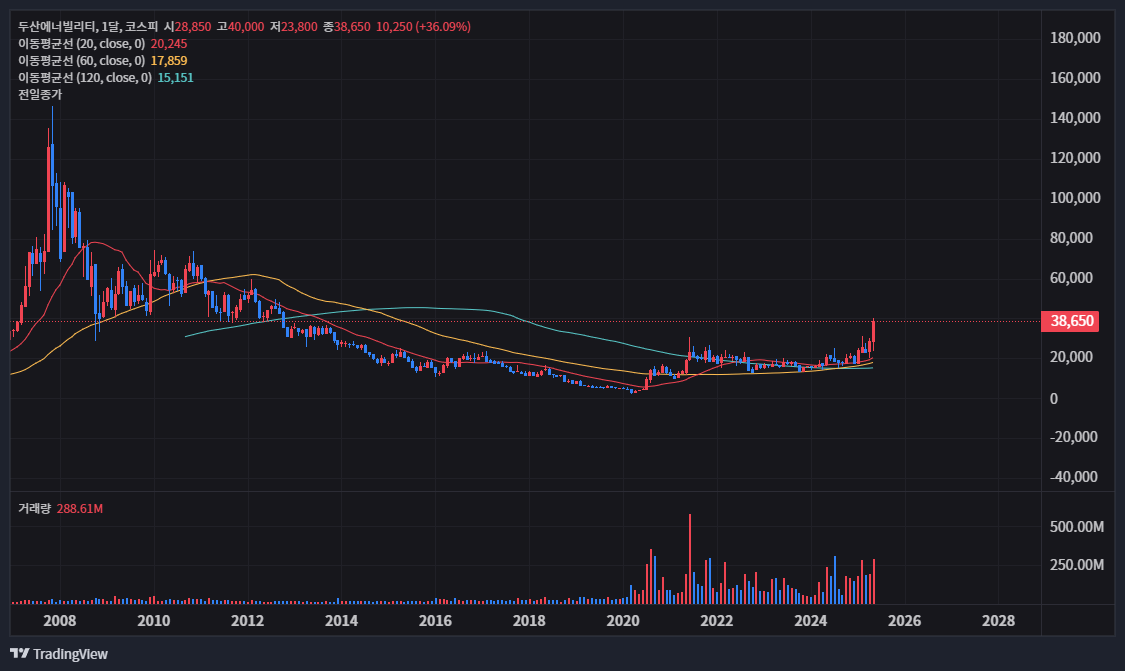
Task: Click the 20-period moving average value 20,245
Action: click(x=169, y=44)
